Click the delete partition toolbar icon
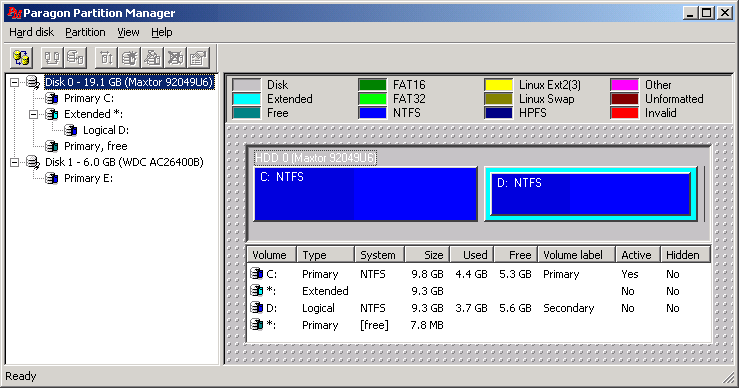This screenshot has width=739, height=388. pyautogui.click(x=175, y=58)
